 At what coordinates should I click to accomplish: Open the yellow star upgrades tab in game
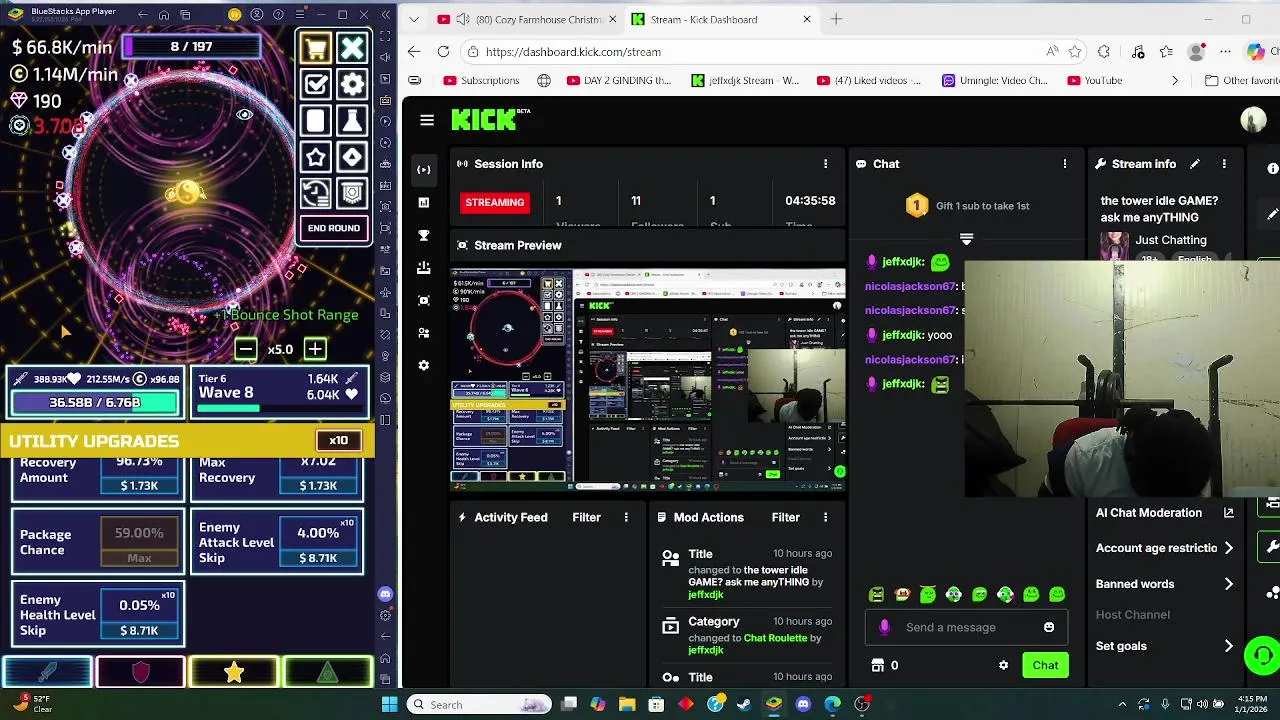[233, 673]
